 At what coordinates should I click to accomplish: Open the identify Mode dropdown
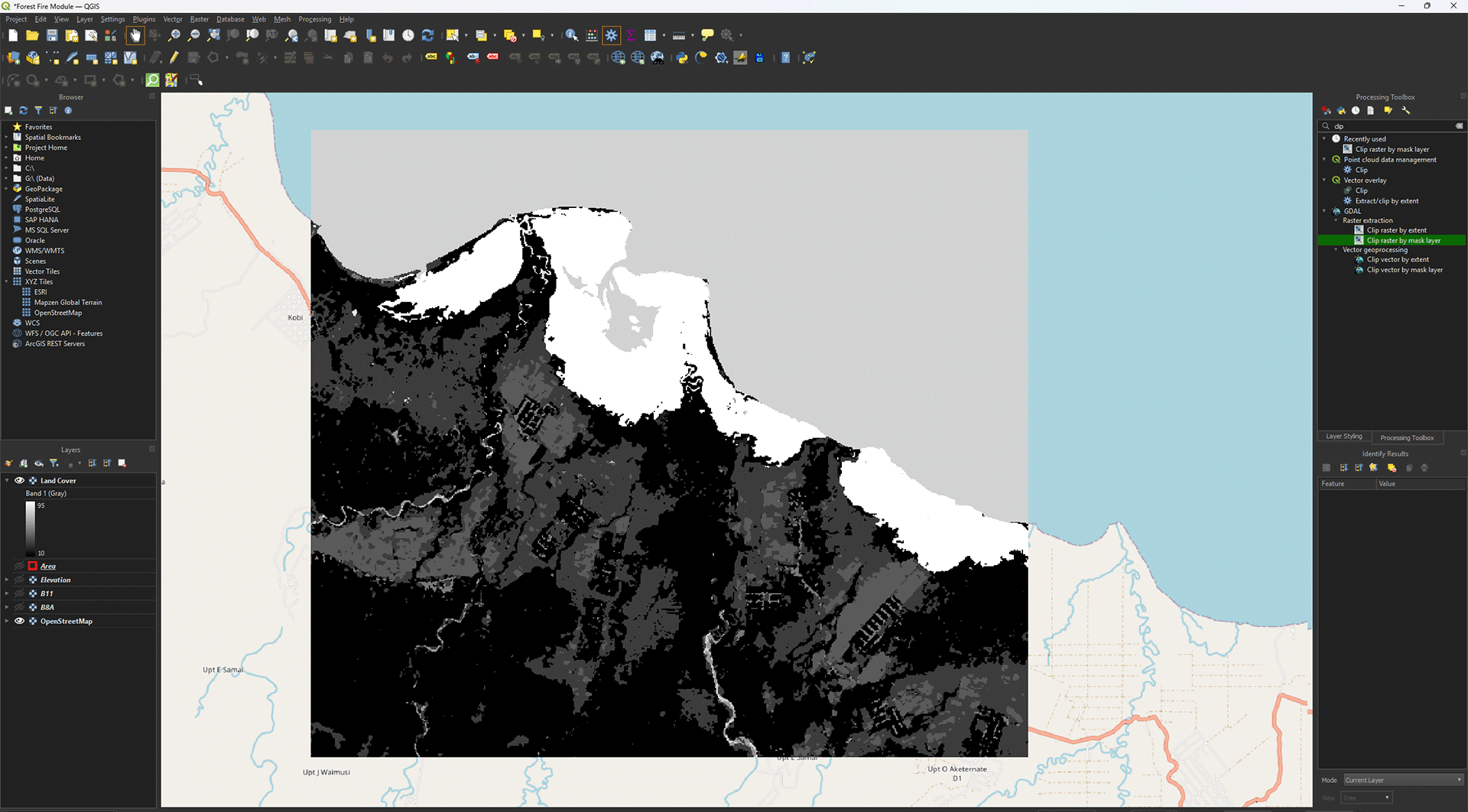pyautogui.click(x=1403, y=780)
